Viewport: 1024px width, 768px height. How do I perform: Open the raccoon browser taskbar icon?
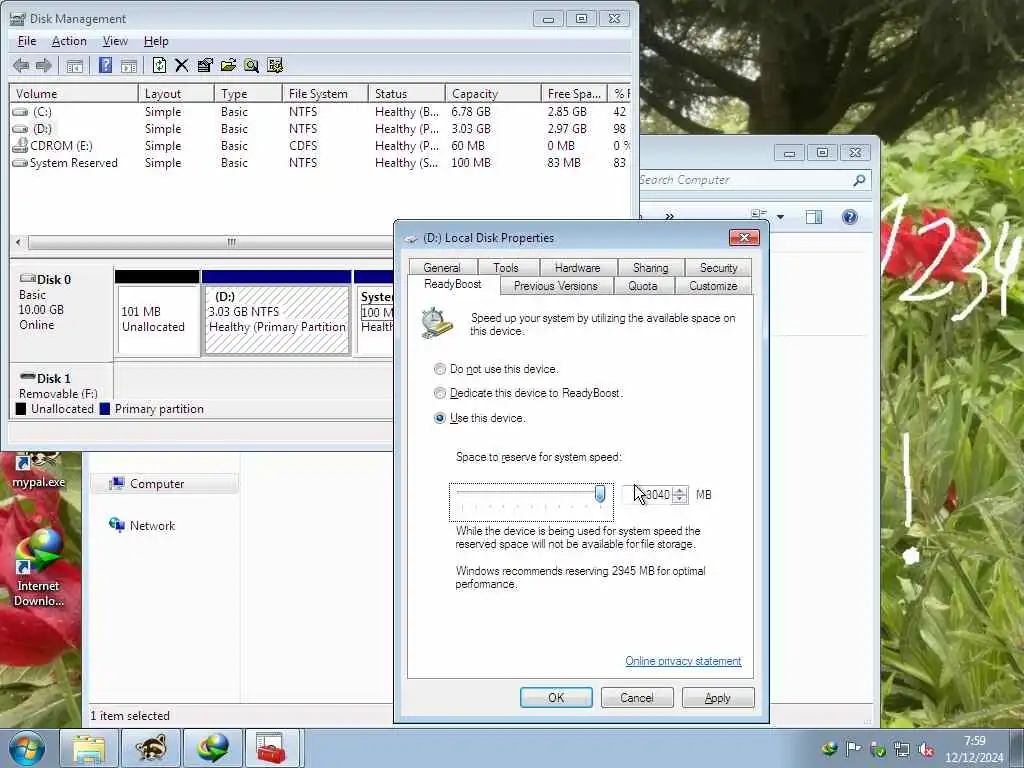[x=151, y=748]
